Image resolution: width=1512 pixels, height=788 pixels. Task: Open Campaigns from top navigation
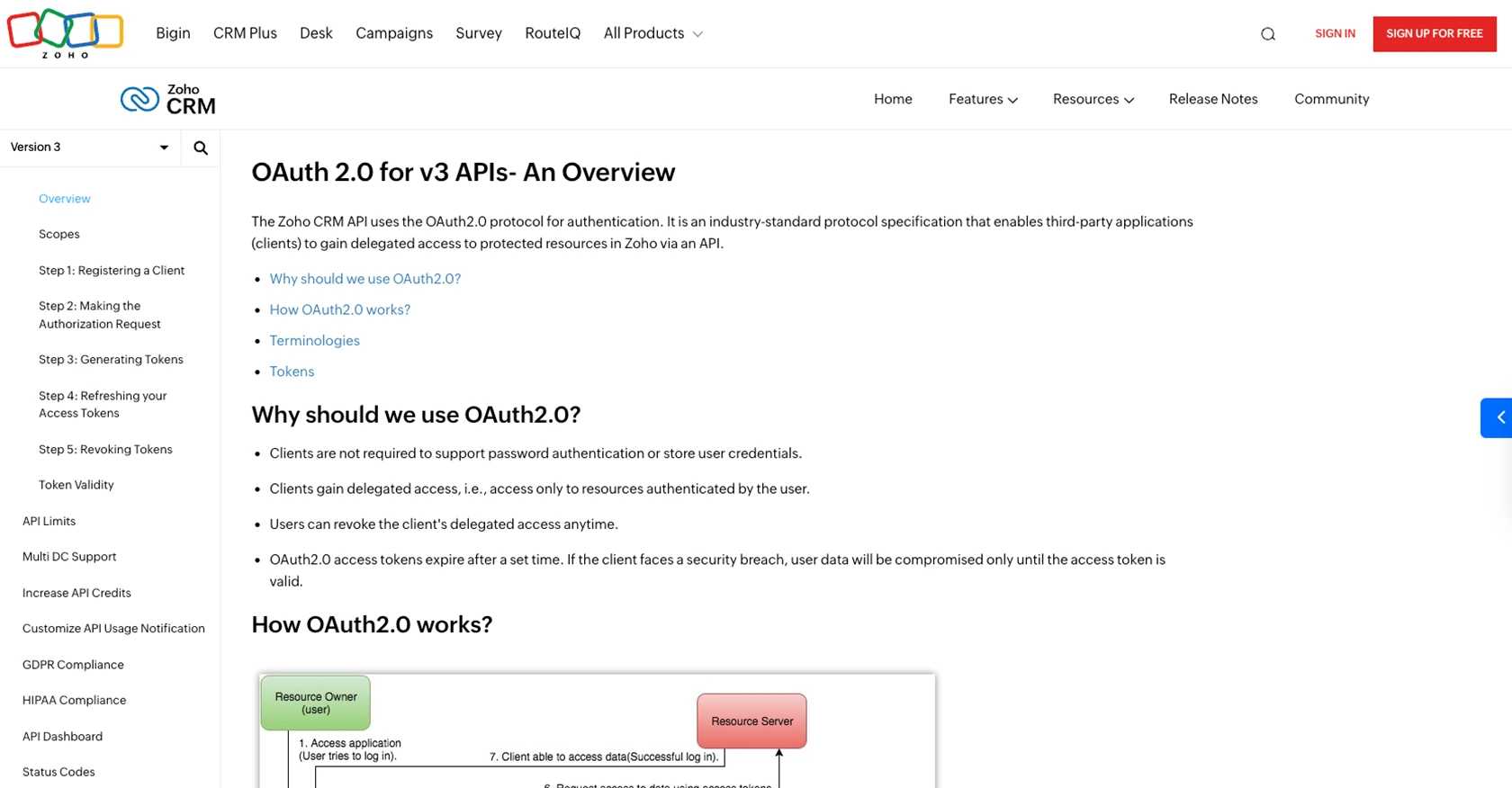394,33
